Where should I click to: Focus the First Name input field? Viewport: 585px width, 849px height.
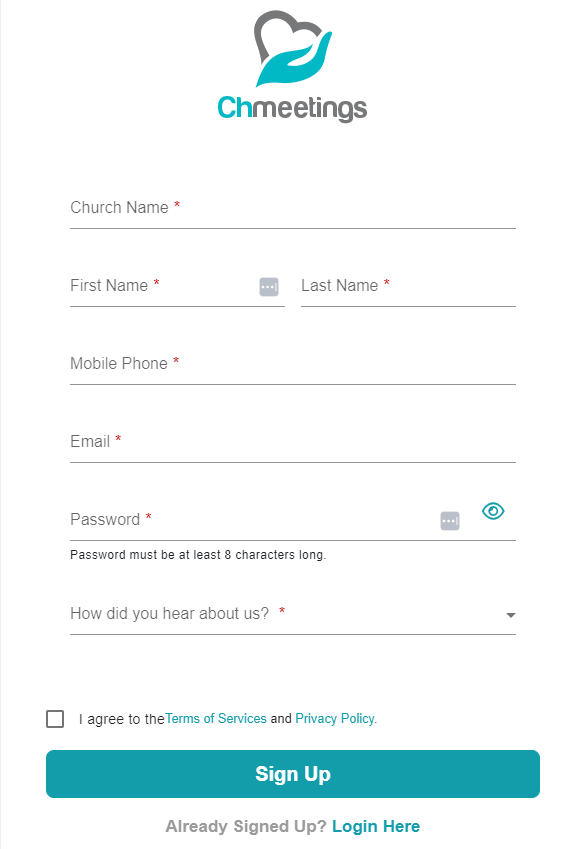click(x=177, y=286)
